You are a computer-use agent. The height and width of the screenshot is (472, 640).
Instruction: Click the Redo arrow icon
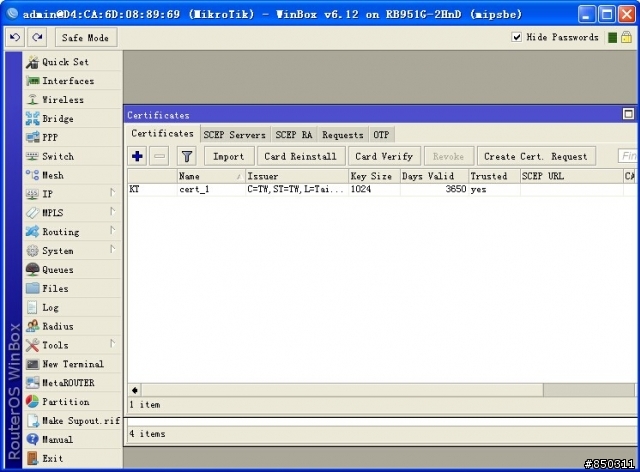pos(37,38)
